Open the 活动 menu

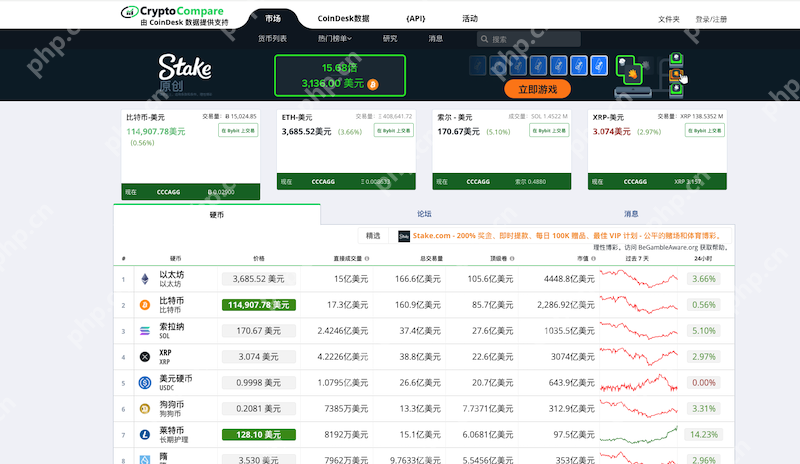pyautogui.click(x=470, y=19)
